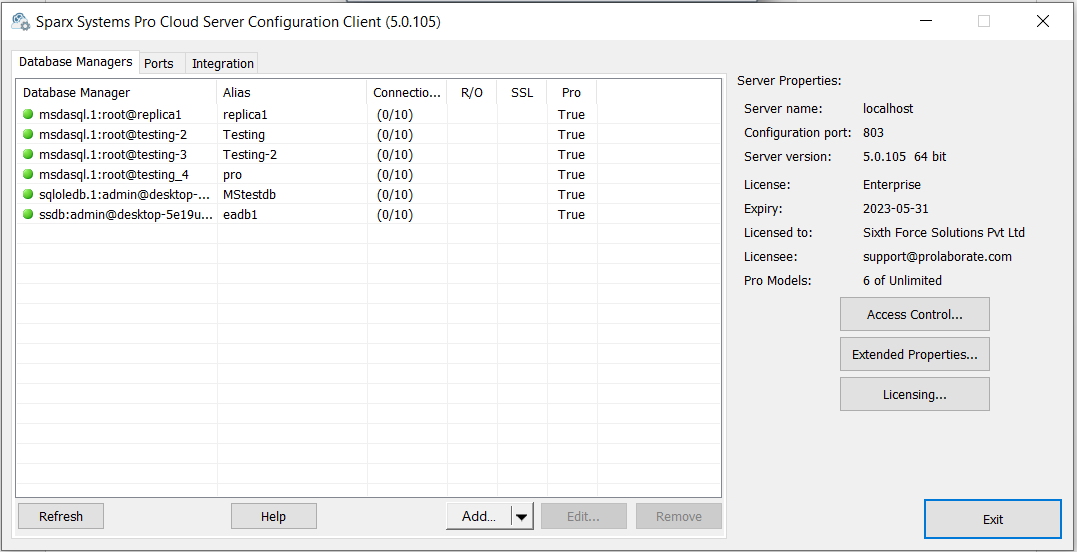Click green status dot for ssdb:admin row

(28, 214)
